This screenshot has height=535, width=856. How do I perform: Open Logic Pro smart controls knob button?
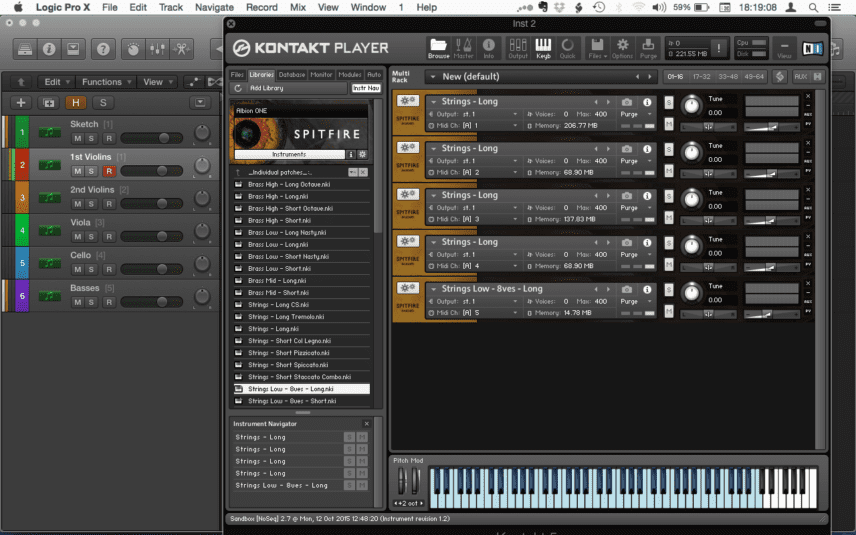pyautogui.click(x=133, y=49)
